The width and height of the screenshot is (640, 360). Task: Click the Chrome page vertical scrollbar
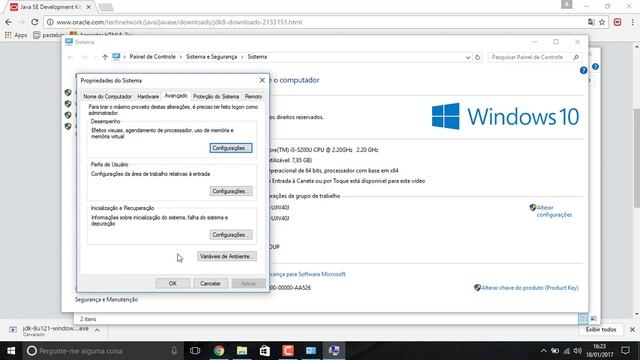pos(636,158)
